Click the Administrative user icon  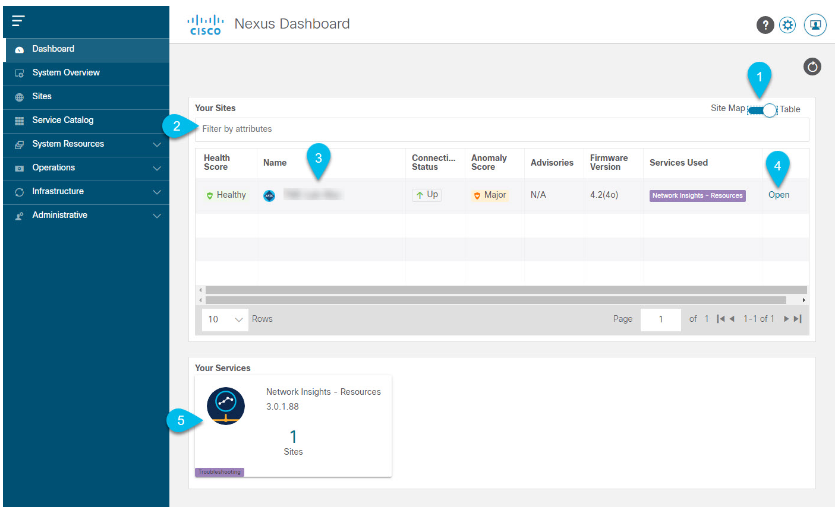[x=20, y=216]
